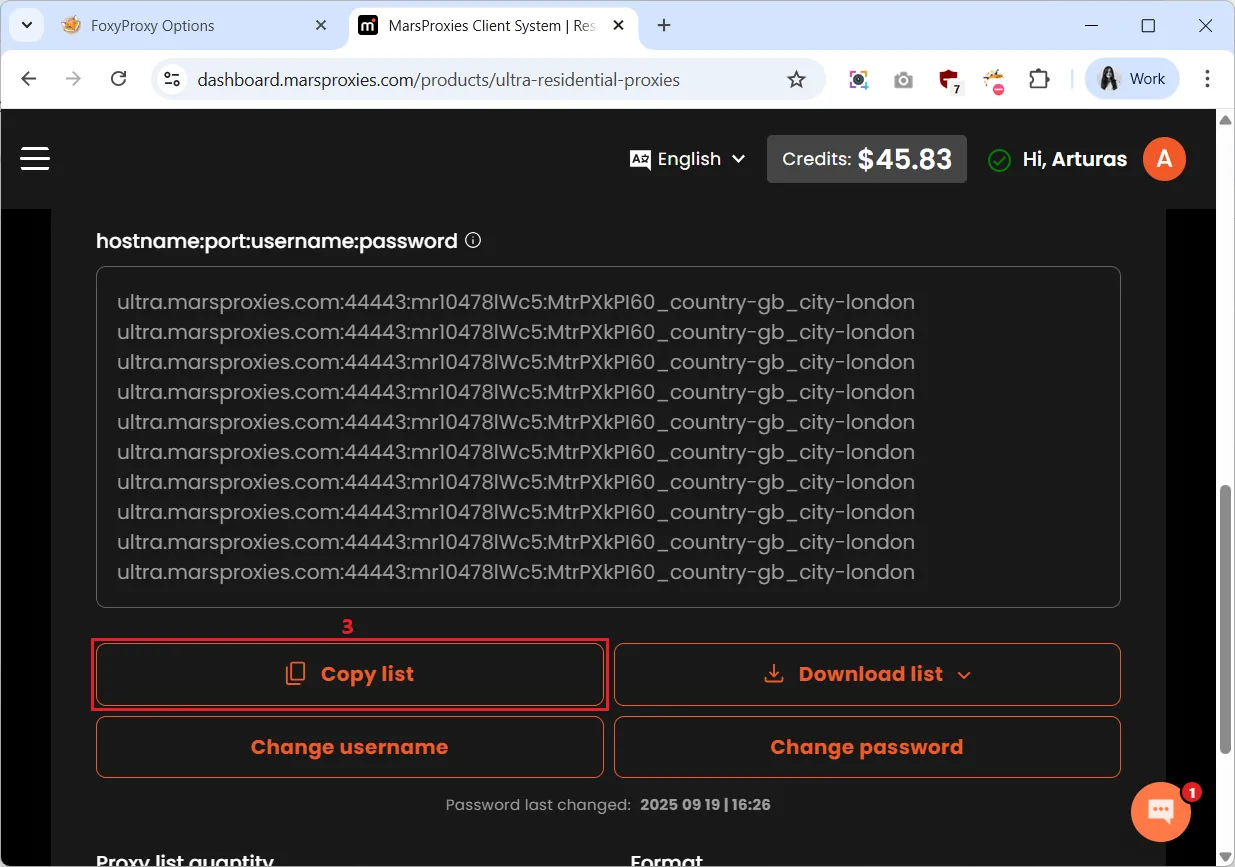1235x867 pixels.
Task: Click the Copy list button
Action: [x=349, y=674]
